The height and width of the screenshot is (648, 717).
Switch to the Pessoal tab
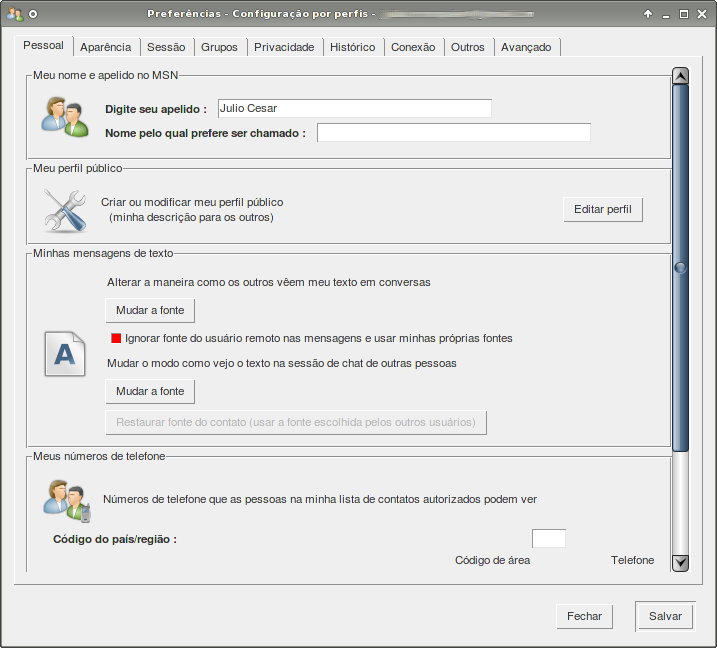(x=43, y=46)
